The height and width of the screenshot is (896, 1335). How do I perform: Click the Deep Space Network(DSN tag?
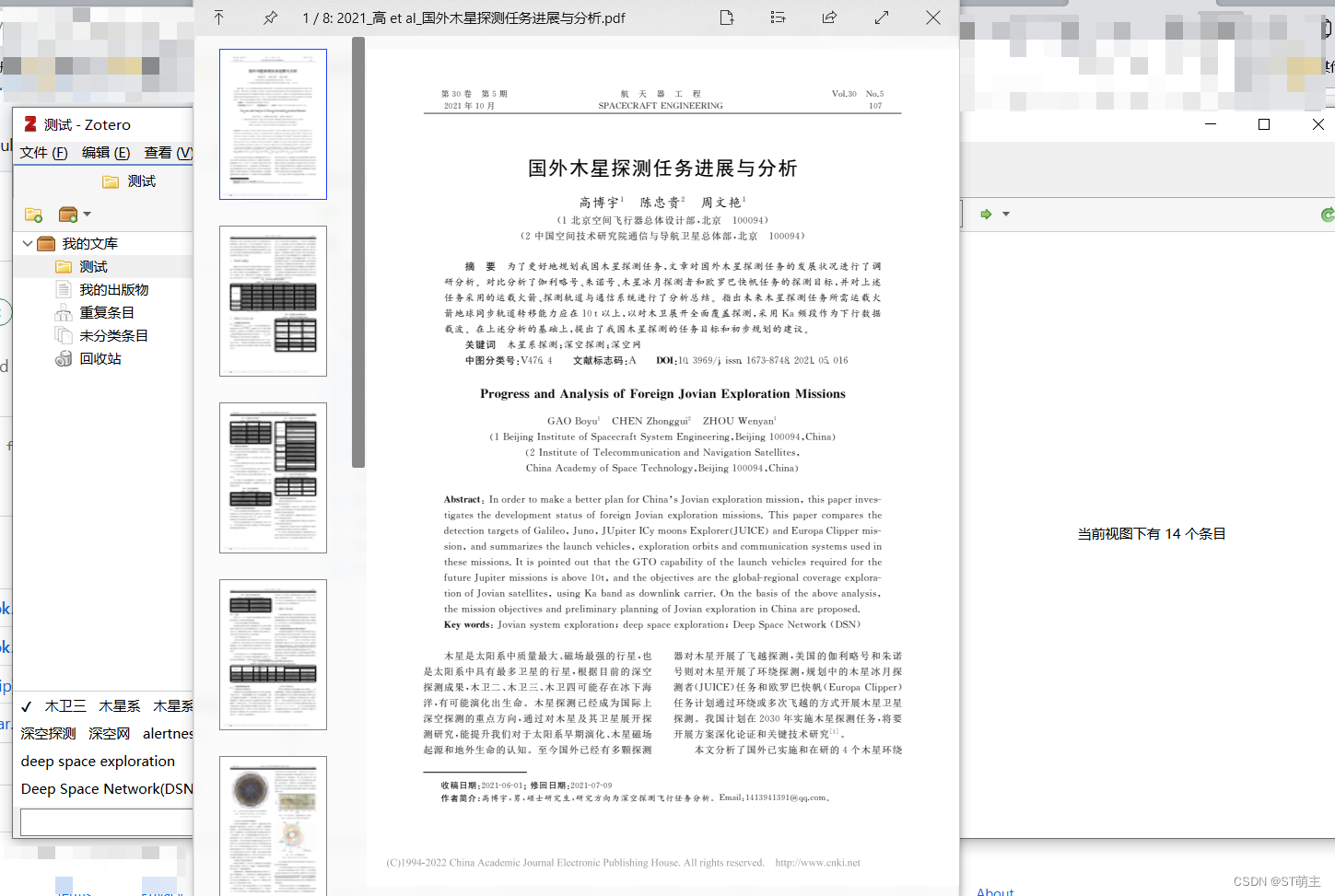tap(107, 789)
